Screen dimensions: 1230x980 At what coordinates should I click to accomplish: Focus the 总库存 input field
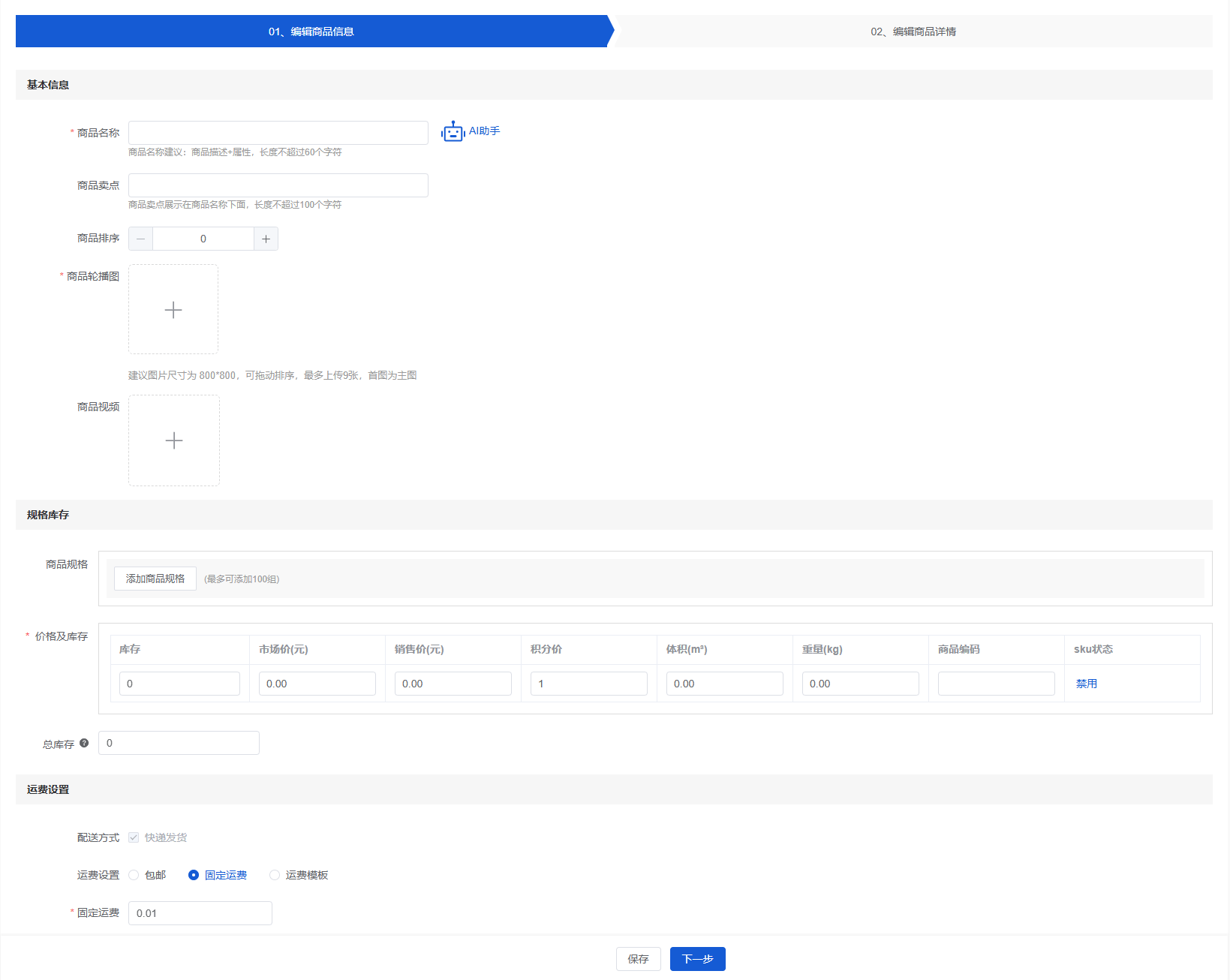tap(179, 743)
